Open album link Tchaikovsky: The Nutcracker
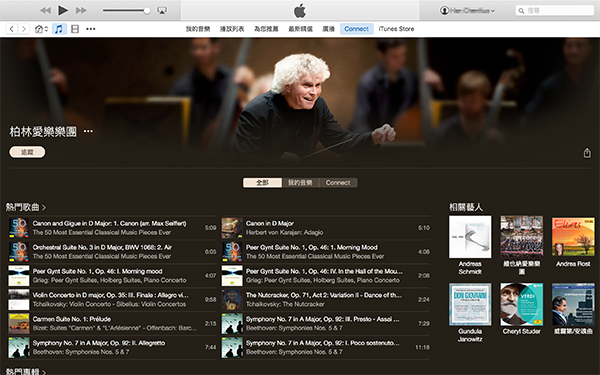Viewport: 600px width, 375px height. click(285, 304)
